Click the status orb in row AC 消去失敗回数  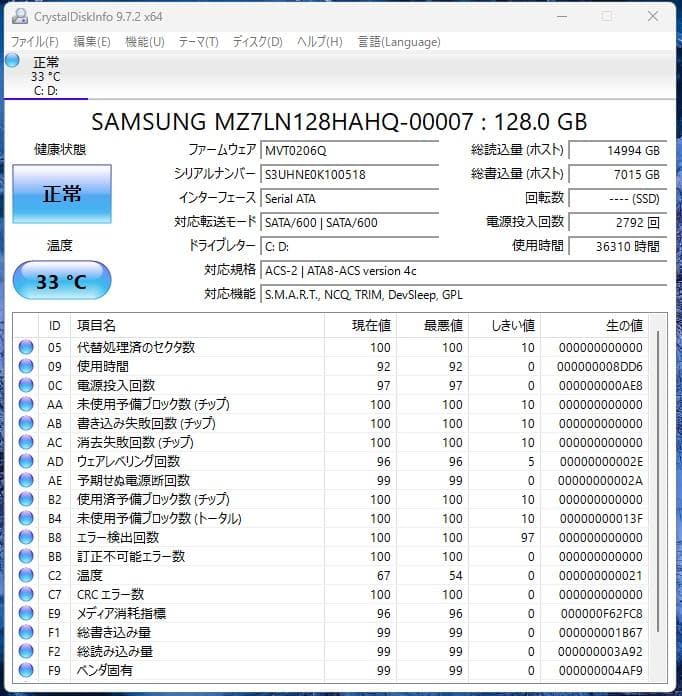26,442
